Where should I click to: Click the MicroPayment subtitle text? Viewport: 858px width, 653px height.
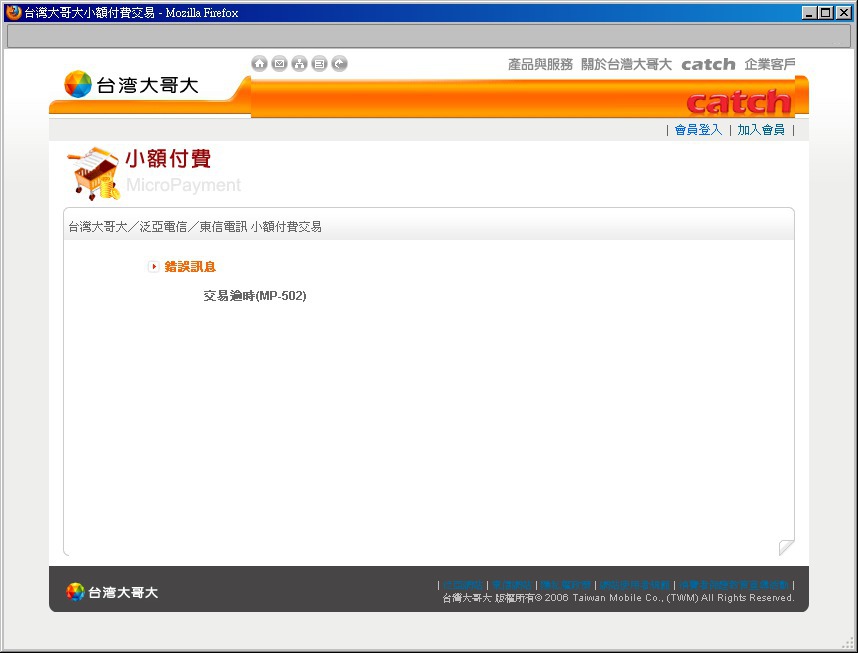click(183, 185)
